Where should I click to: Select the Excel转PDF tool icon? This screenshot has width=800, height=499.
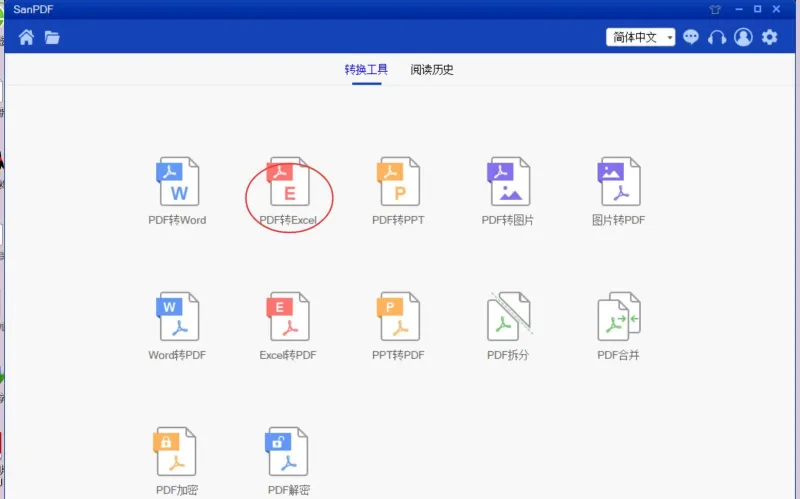pyautogui.click(x=288, y=316)
